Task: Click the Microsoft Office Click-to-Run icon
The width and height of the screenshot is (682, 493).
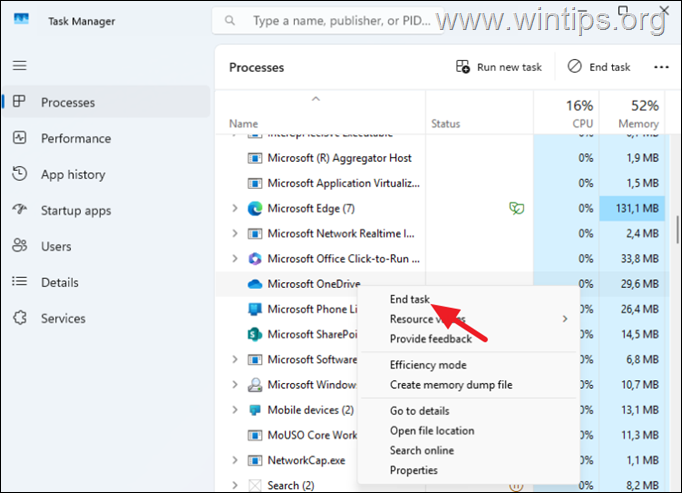Action: coord(254,259)
